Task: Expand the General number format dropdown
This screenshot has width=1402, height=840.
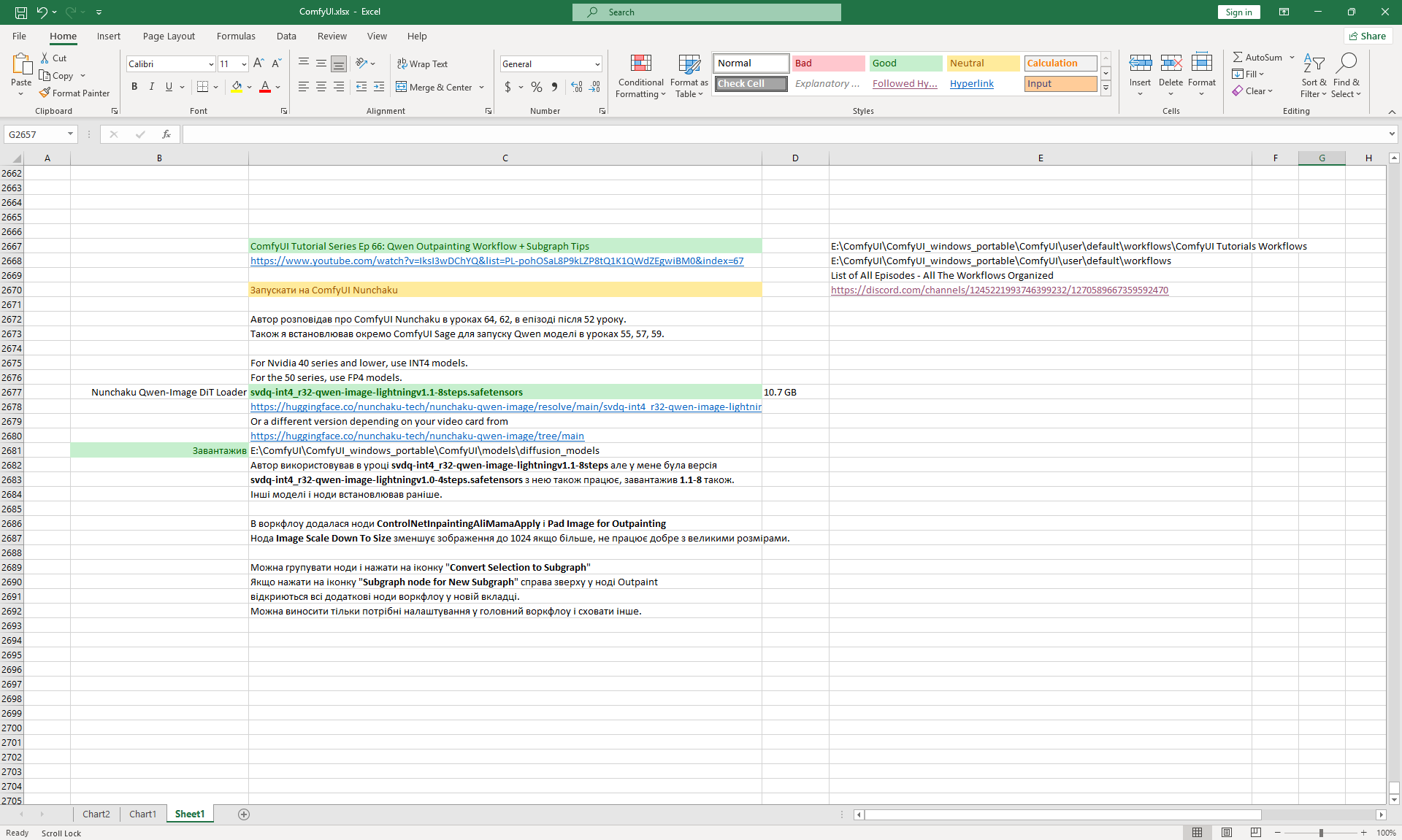Action: point(597,64)
